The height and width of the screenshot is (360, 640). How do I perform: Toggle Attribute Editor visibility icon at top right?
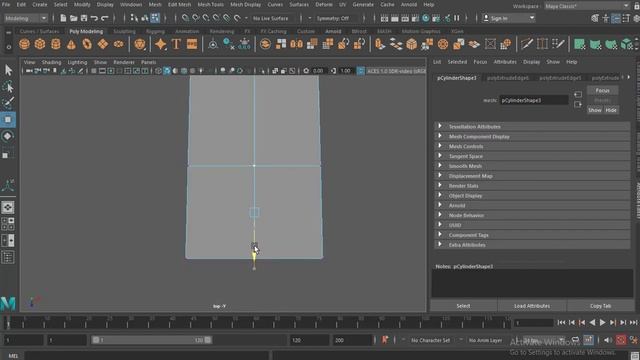[616, 18]
